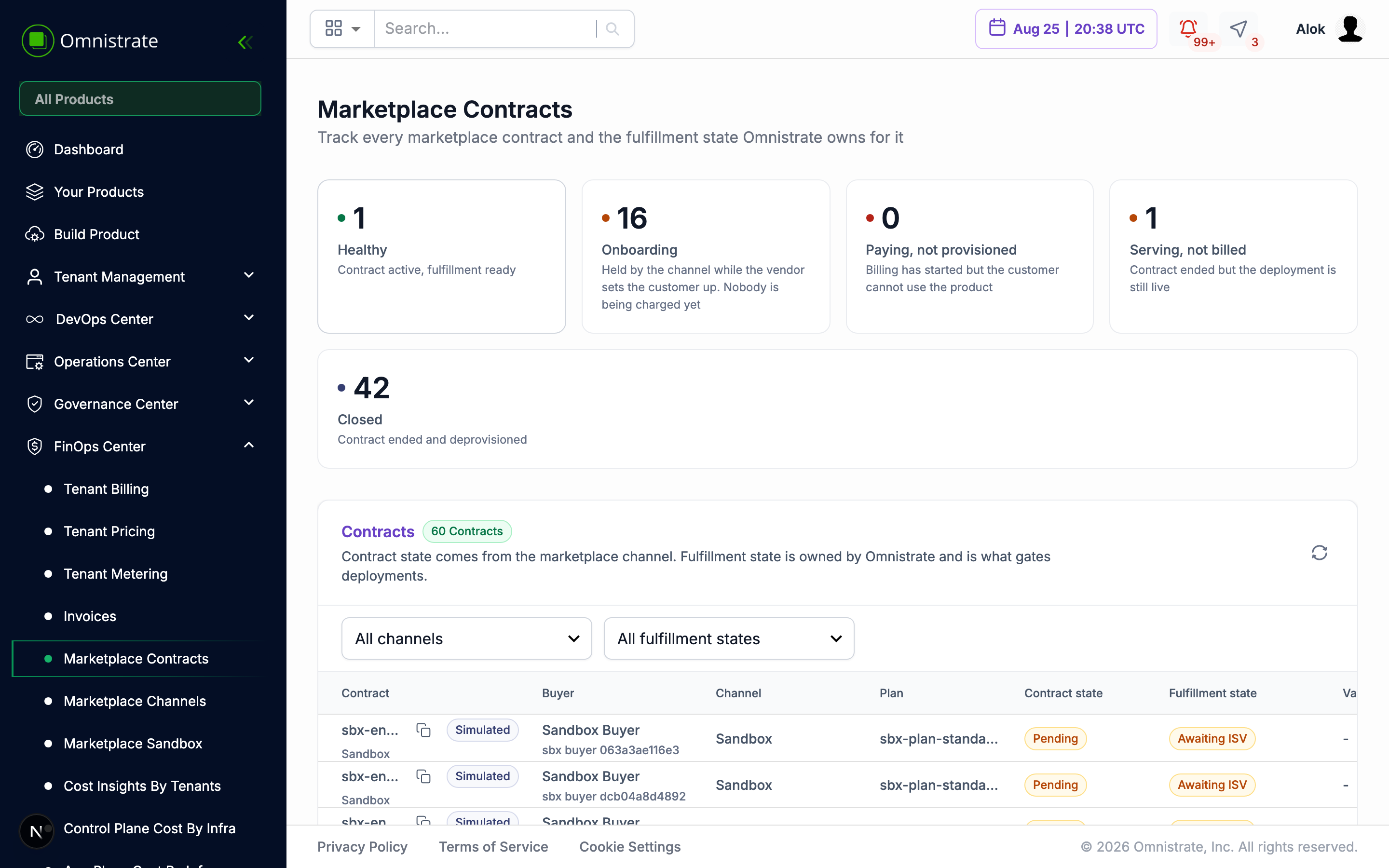Select Marketplace Contracts menu item
1389x868 pixels.
[138, 658]
